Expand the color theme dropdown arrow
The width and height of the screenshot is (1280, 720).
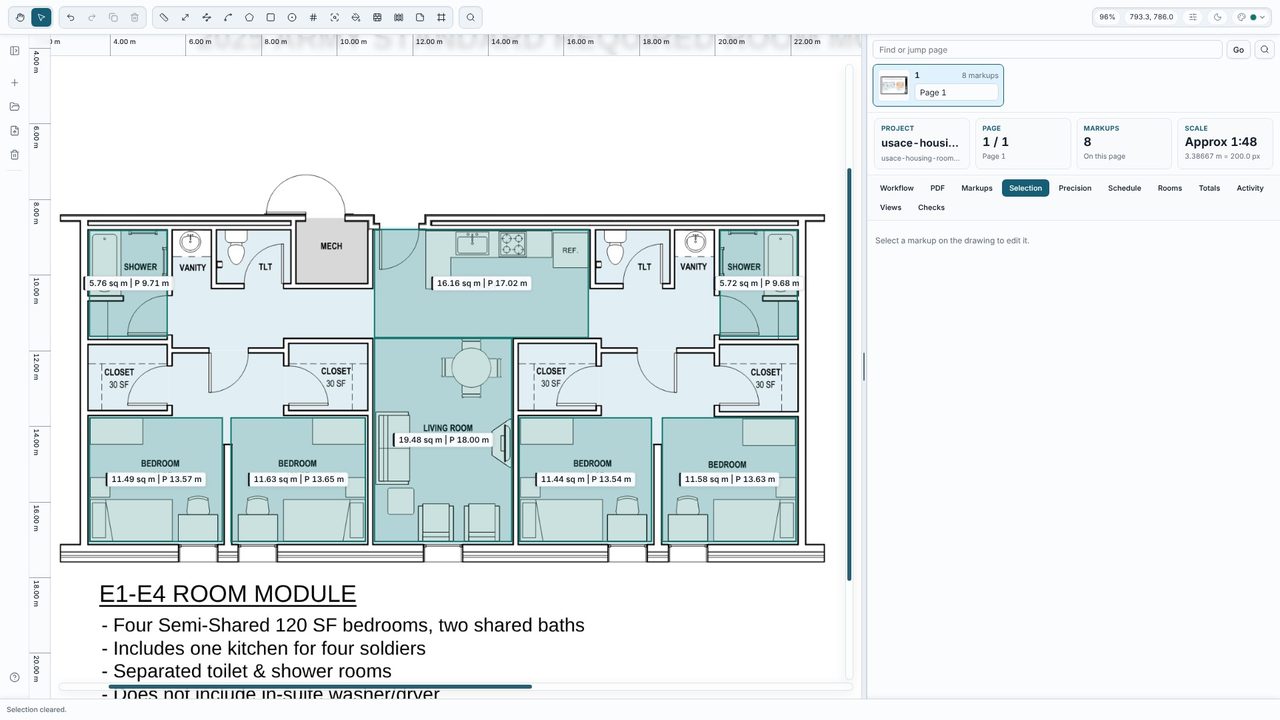click(x=1262, y=17)
